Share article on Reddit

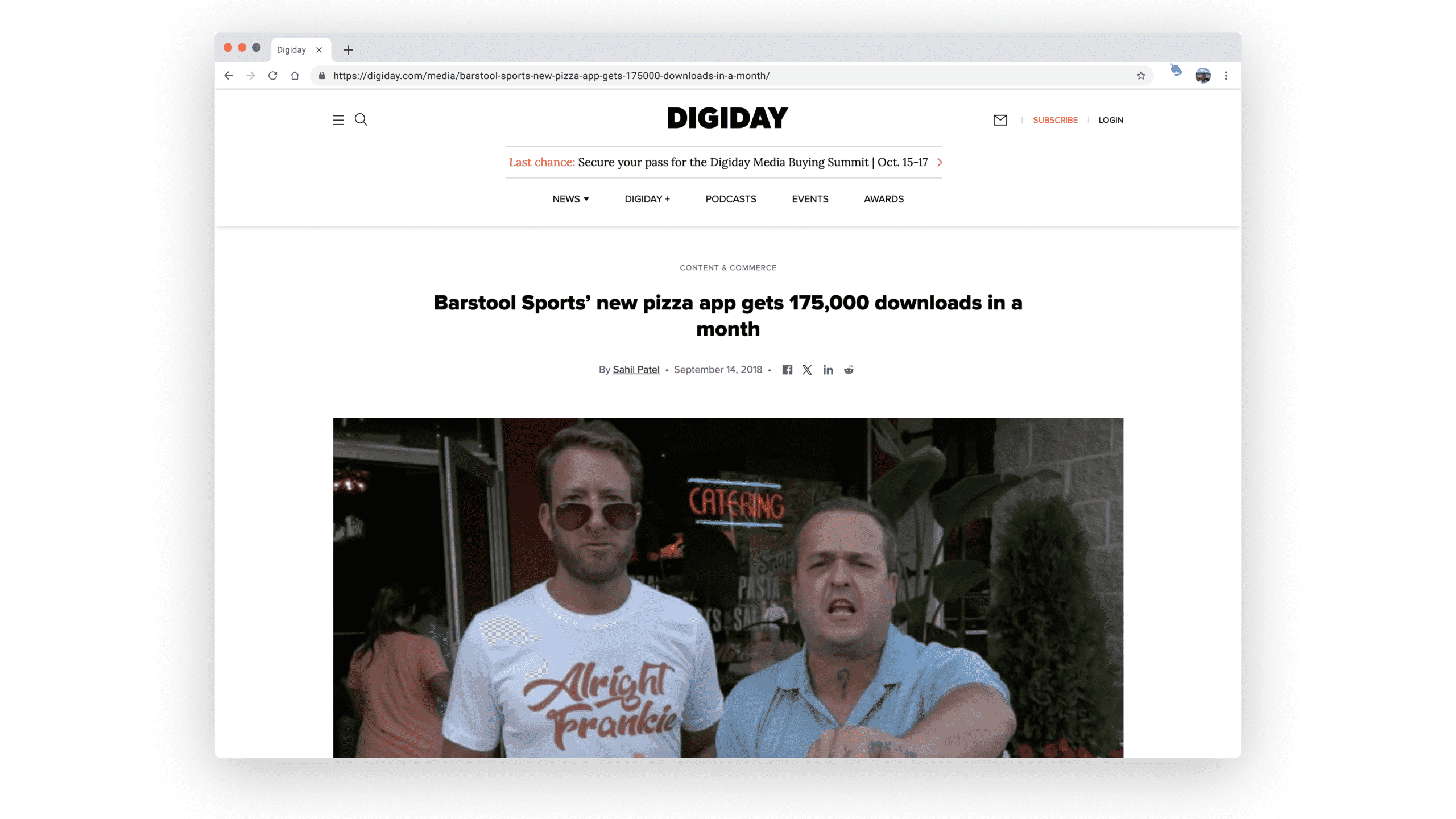coord(849,370)
